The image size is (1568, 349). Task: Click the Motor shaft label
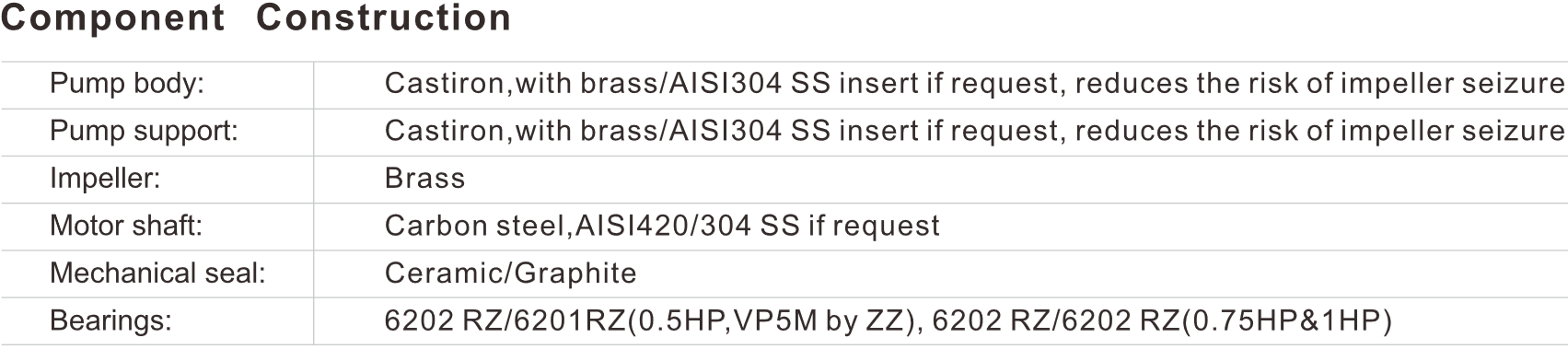(x=126, y=226)
